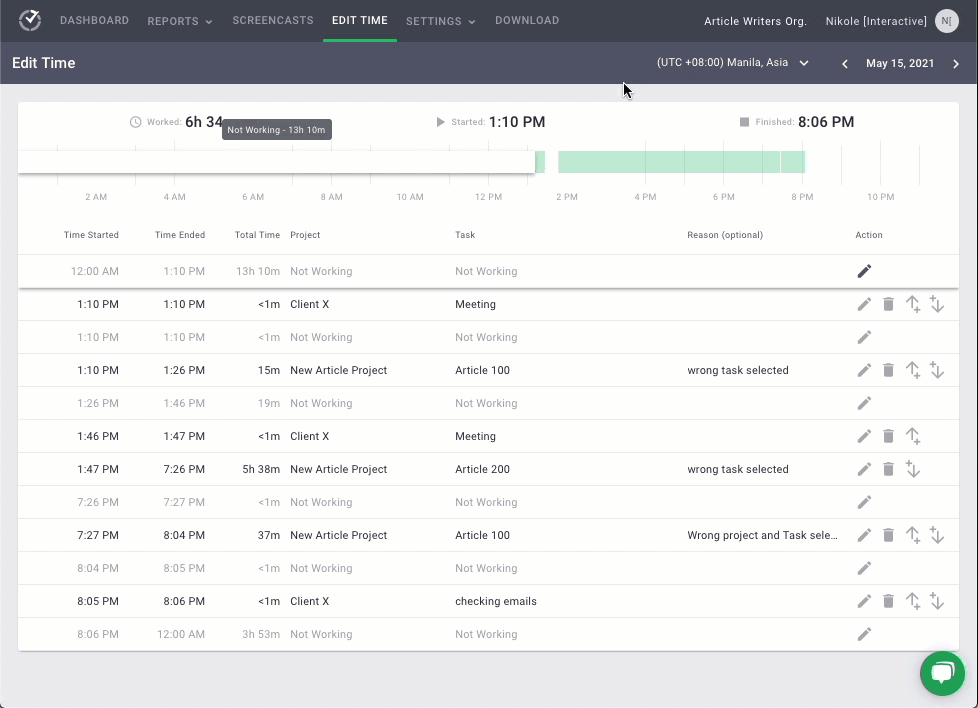This screenshot has height=708, width=978.
Task: Open the Download page
Action: tap(527, 21)
